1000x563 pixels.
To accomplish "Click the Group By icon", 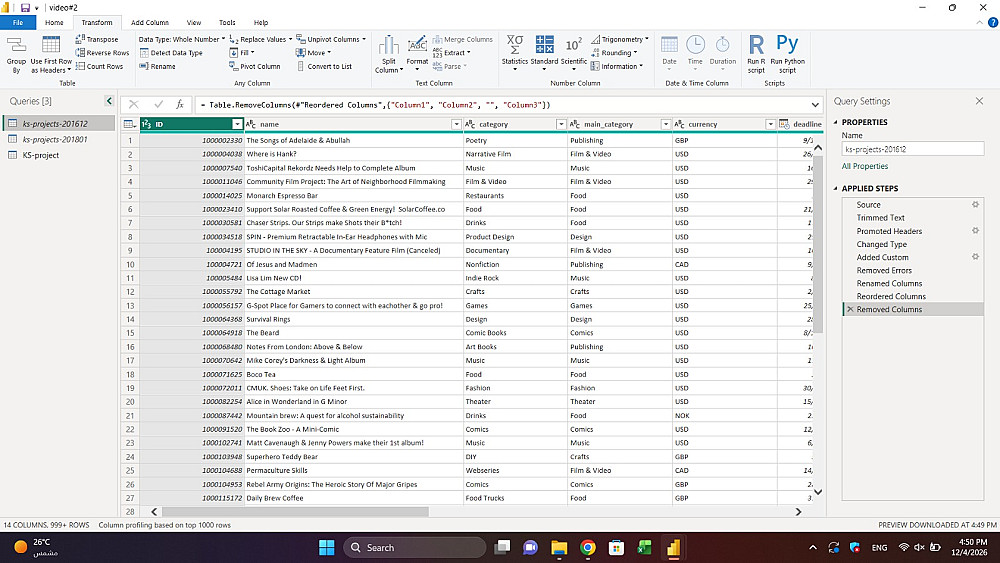I will (x=16, y=46).
